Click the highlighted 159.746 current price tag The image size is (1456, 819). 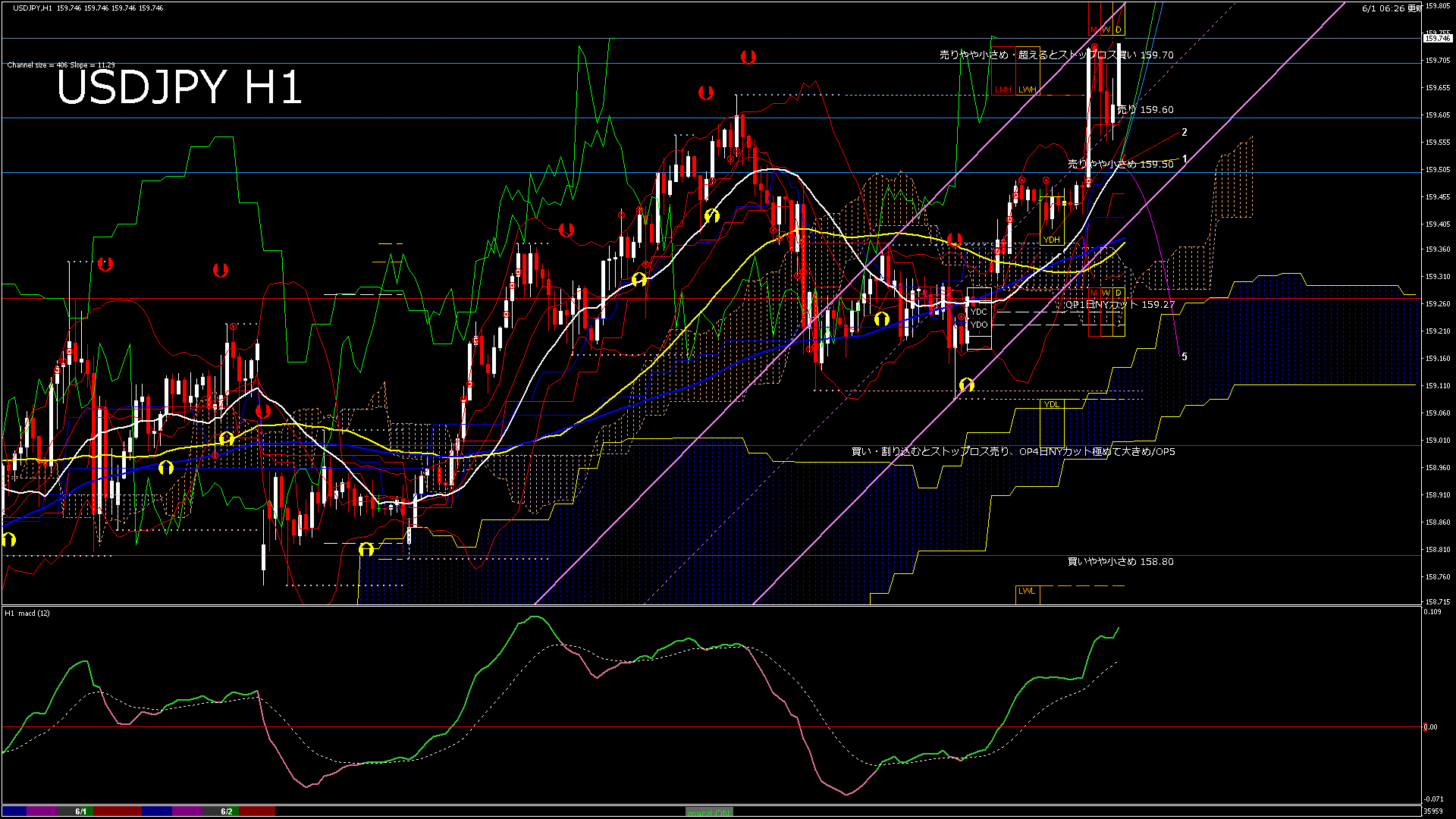tap(1438, 38)
